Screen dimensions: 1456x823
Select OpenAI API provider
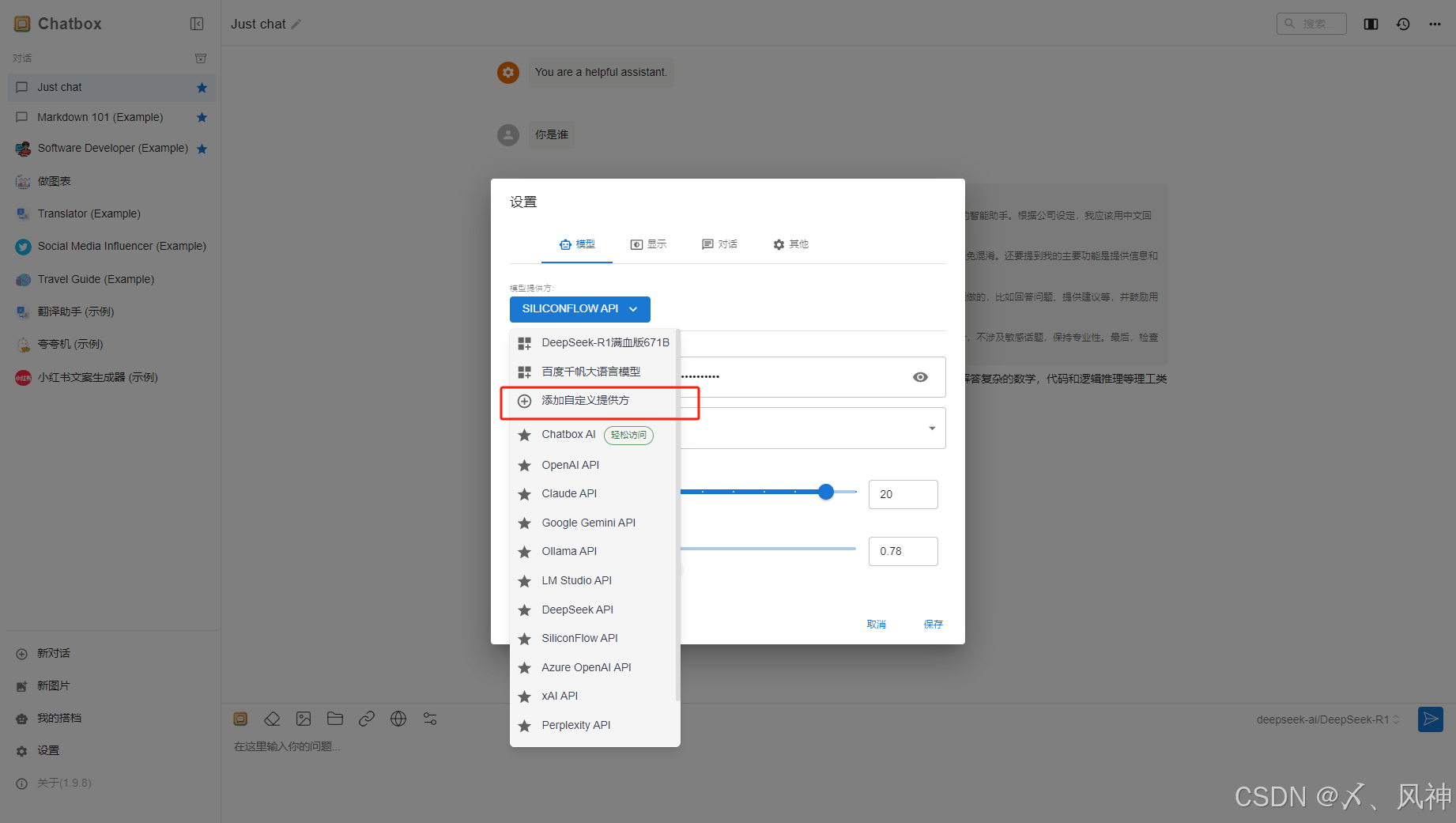pos(594,465)
